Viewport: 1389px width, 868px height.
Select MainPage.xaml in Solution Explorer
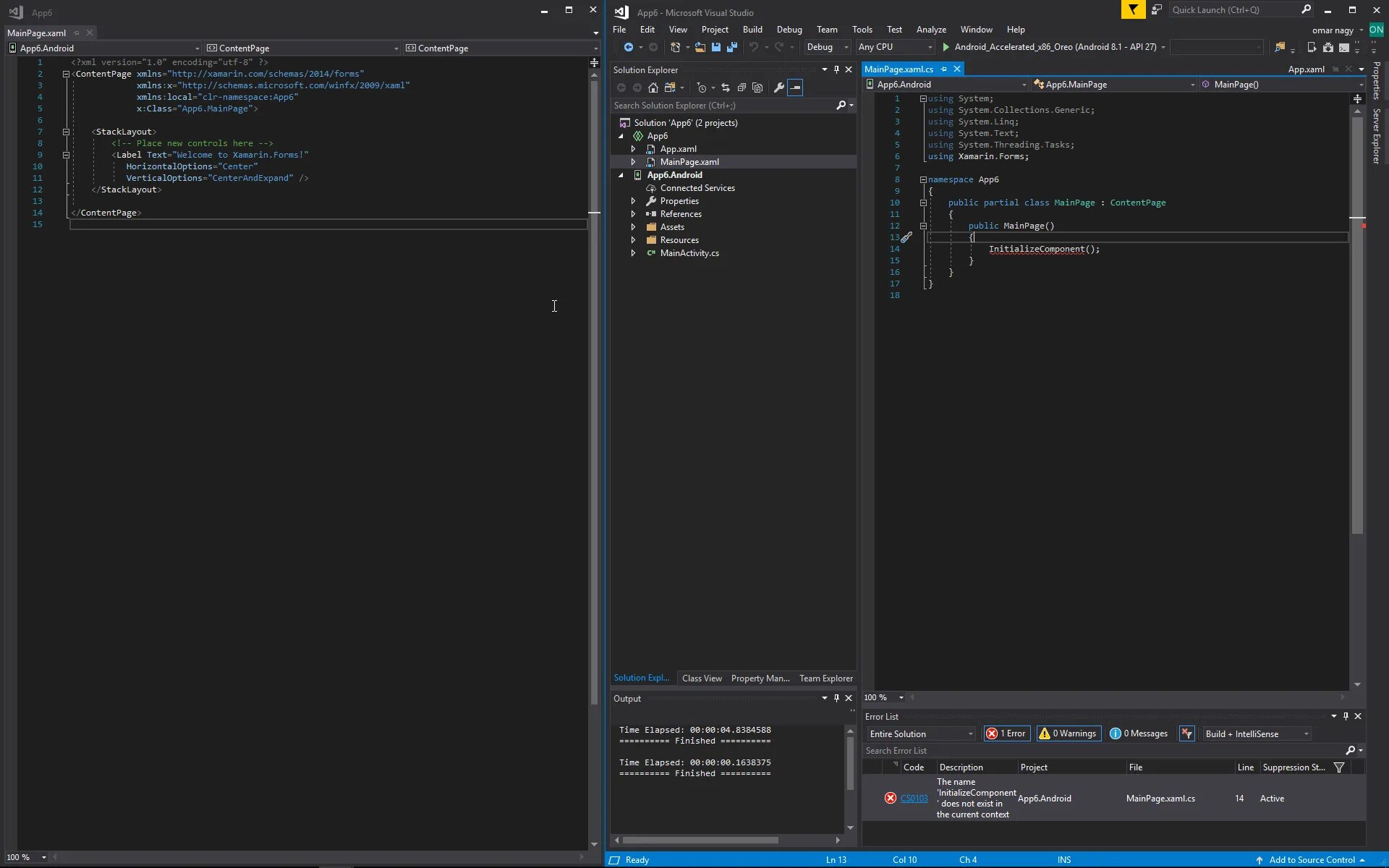point(689,162)
